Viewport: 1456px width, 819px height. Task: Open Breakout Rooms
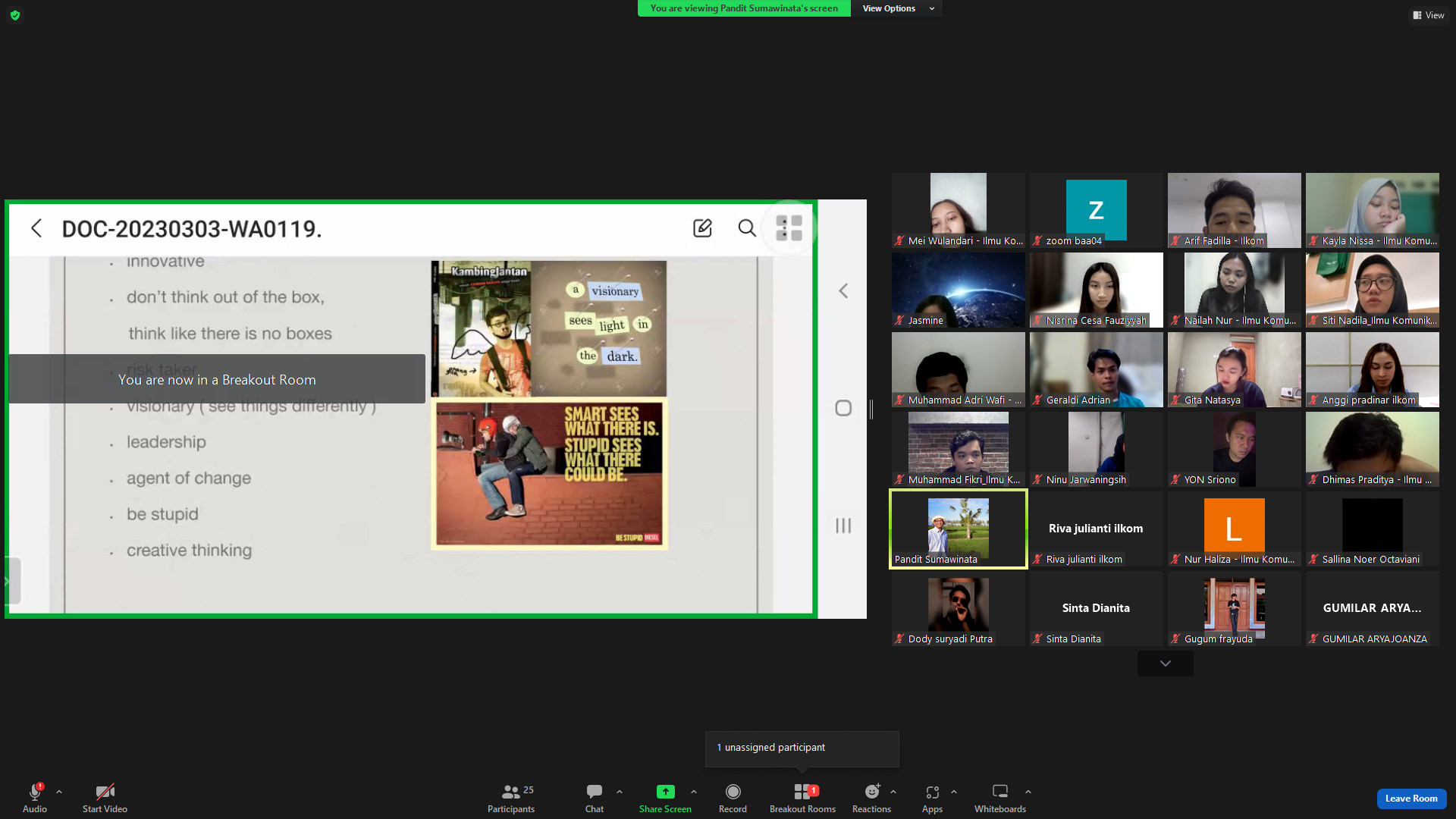802,798
